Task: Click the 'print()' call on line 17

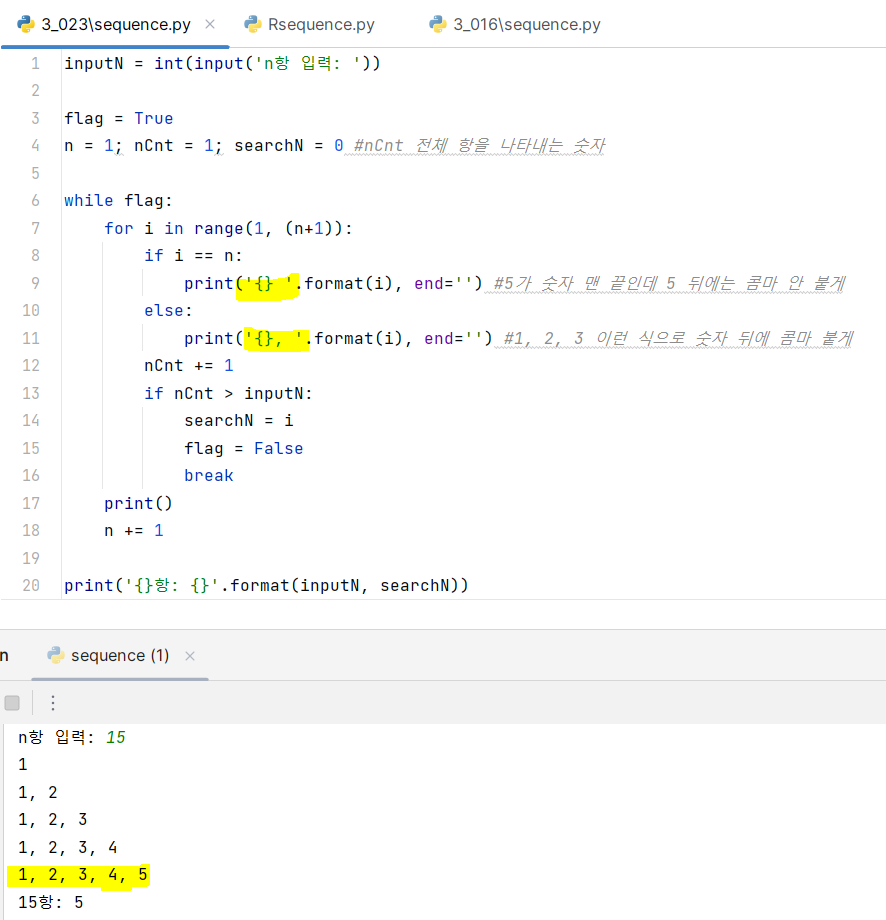Action: pos(138,503)
